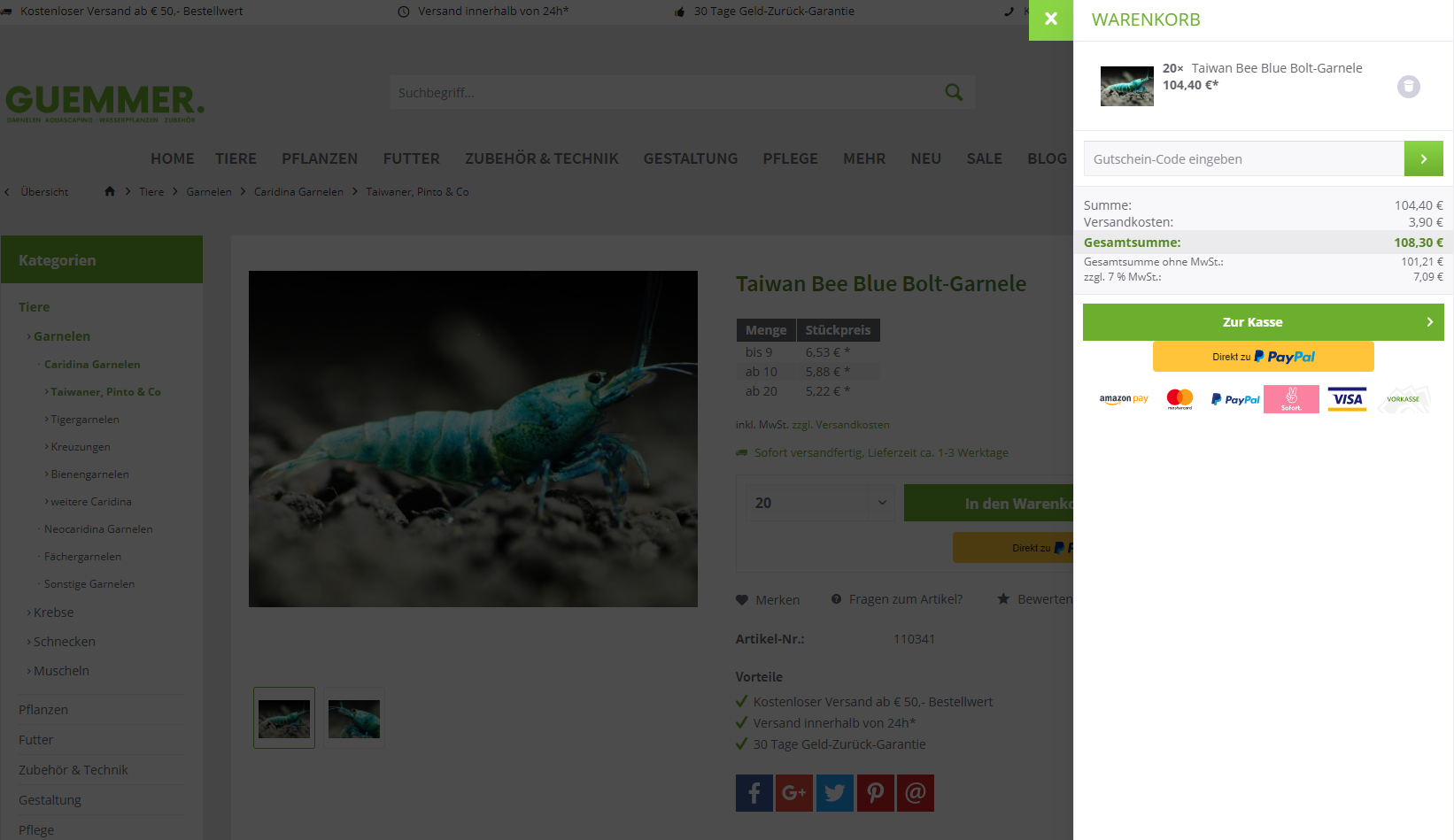This screenshot has width=1454, height=840.
Task: Open Neocaridina Garnelen sidebar category
Action: 98,529
